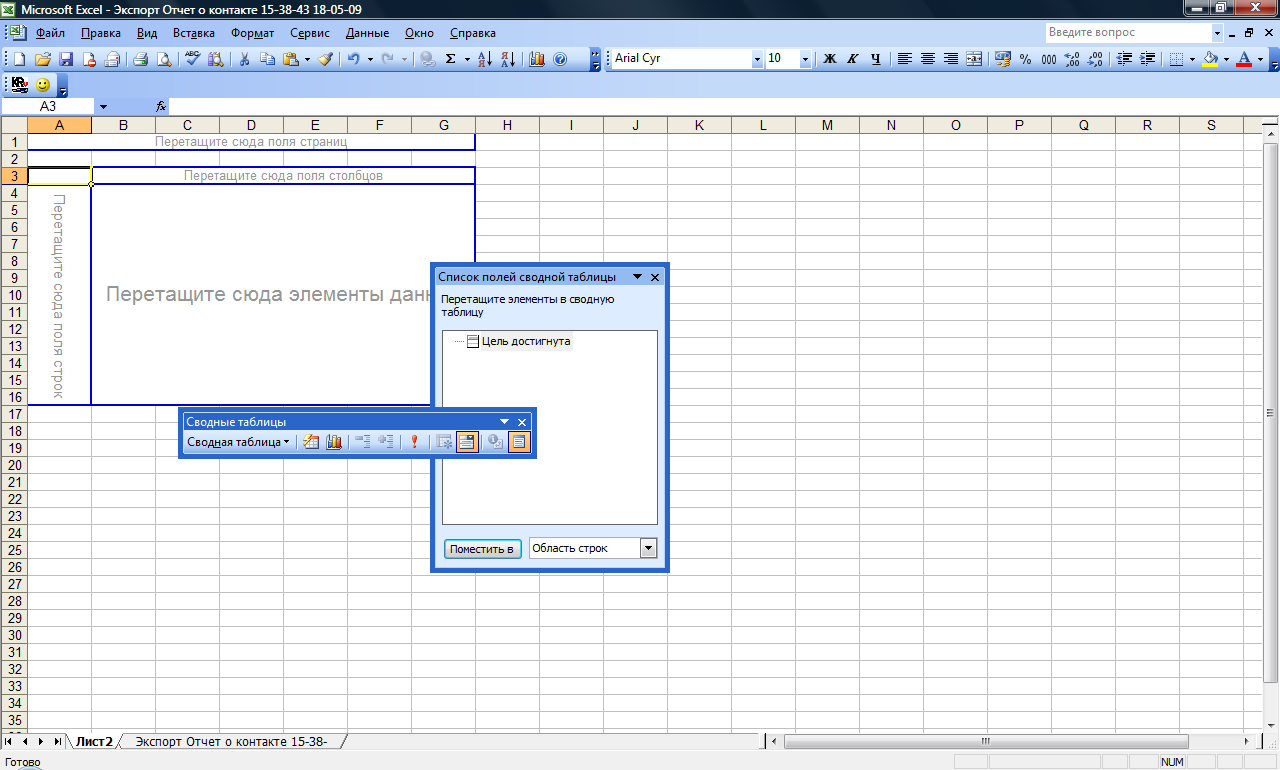The height and width of the screenshot is (770, 1280).
Task: Toggle italic К formatting
Action: pyautogui.click(x=853, y=59)
